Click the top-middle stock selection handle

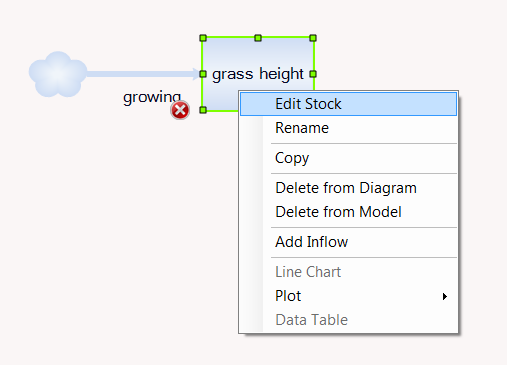click(x=258, y=38)
